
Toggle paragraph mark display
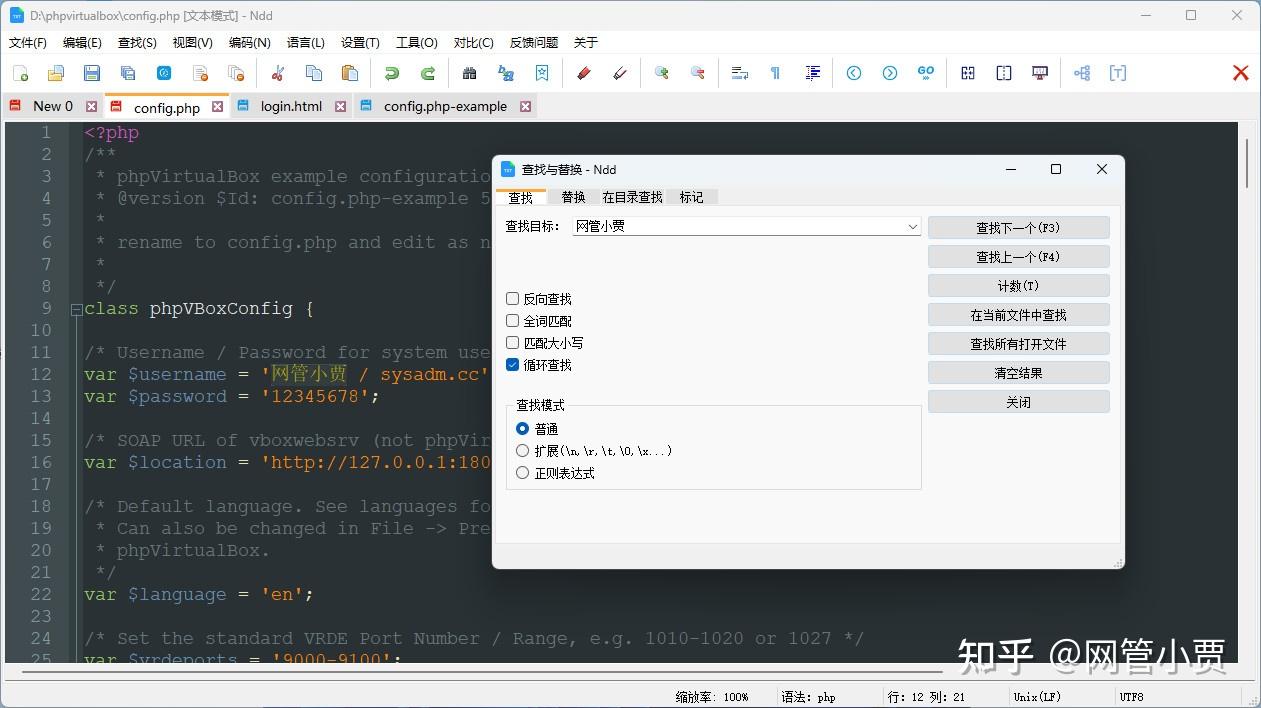[777, 73]
